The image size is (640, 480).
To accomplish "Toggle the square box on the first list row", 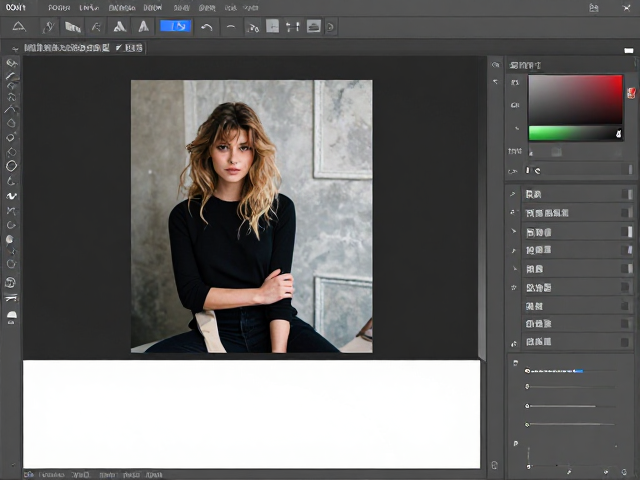I will point(627,194).
